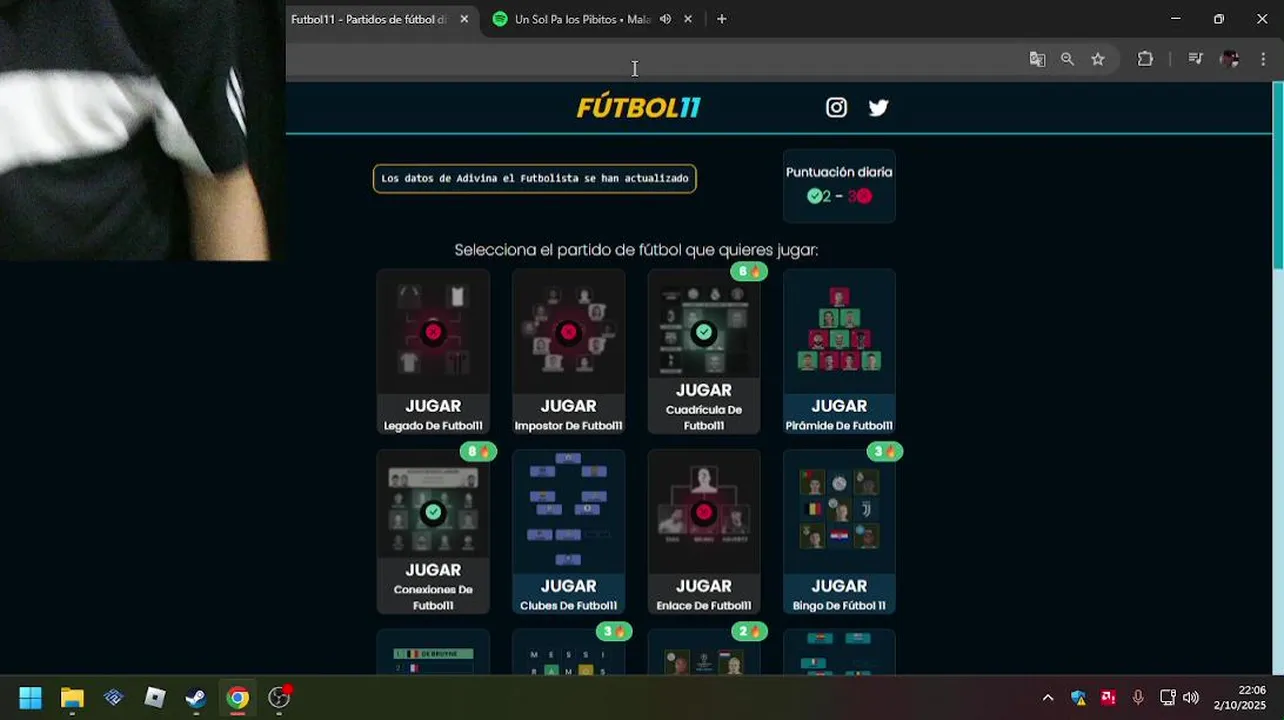This screenshot has width=1284, height=720.
Task: Click the Puntuación diaria score box
Action: (839, 185)
